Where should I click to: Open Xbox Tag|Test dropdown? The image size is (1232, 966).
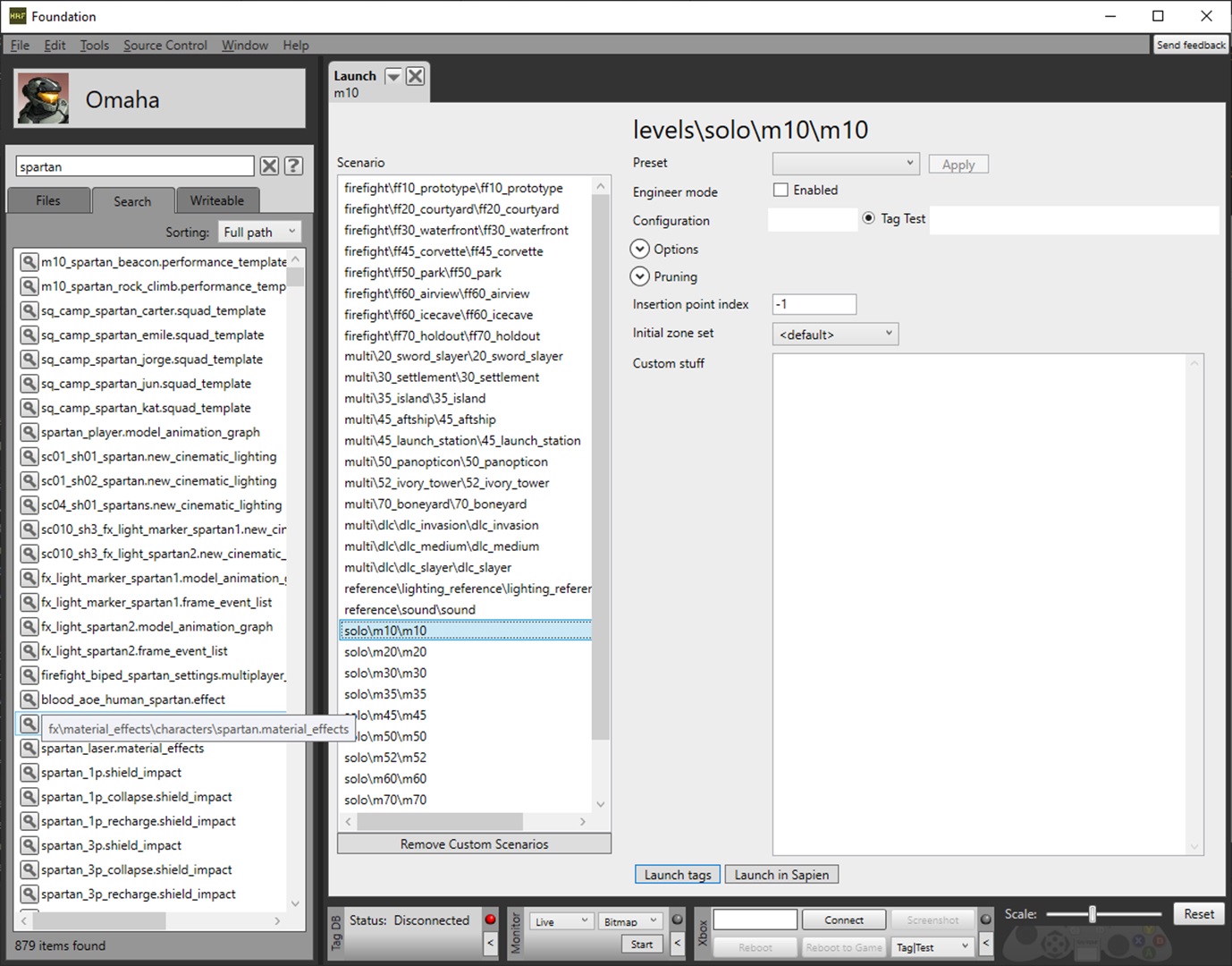point(933,946)
